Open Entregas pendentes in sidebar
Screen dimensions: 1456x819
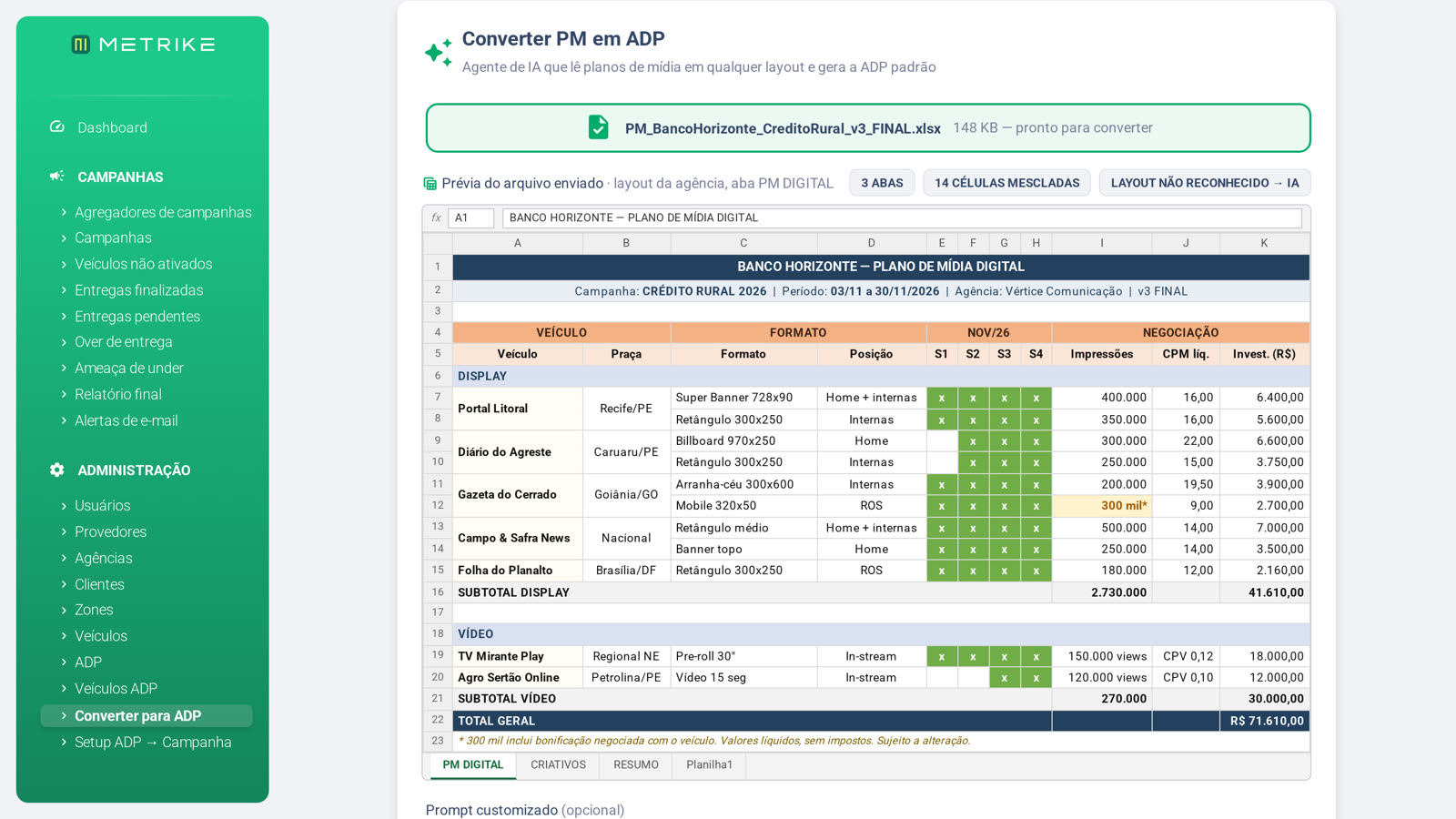click(137, 317)
